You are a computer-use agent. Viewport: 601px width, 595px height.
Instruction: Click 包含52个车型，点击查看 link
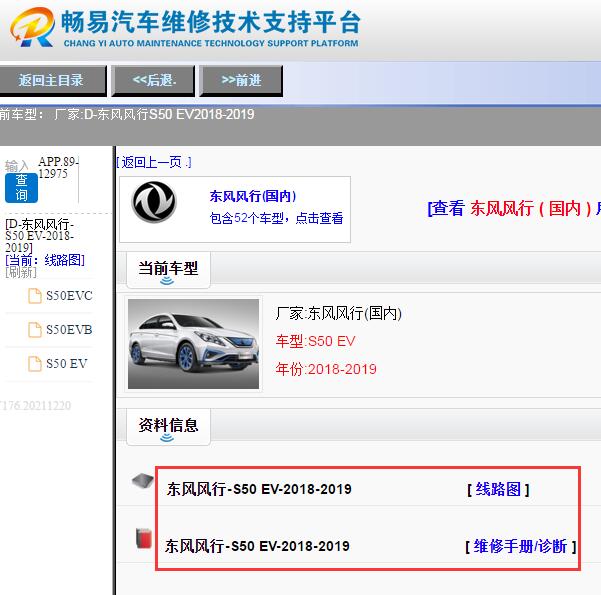point(276,218)
